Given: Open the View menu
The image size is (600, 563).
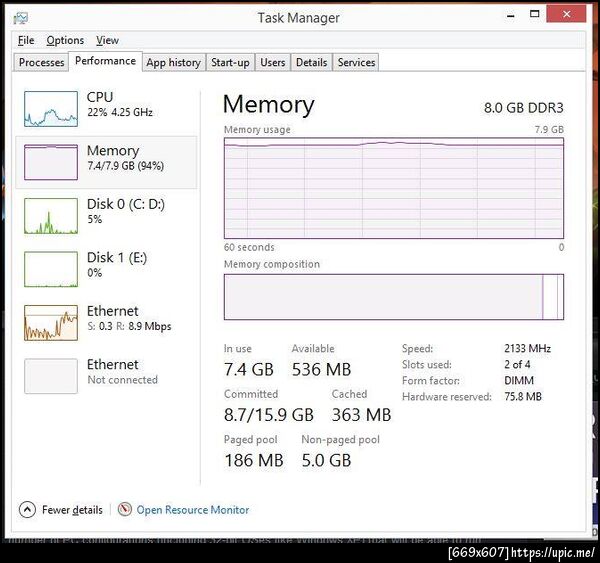Looking at the screenshot, I should (x=107, y=40).
